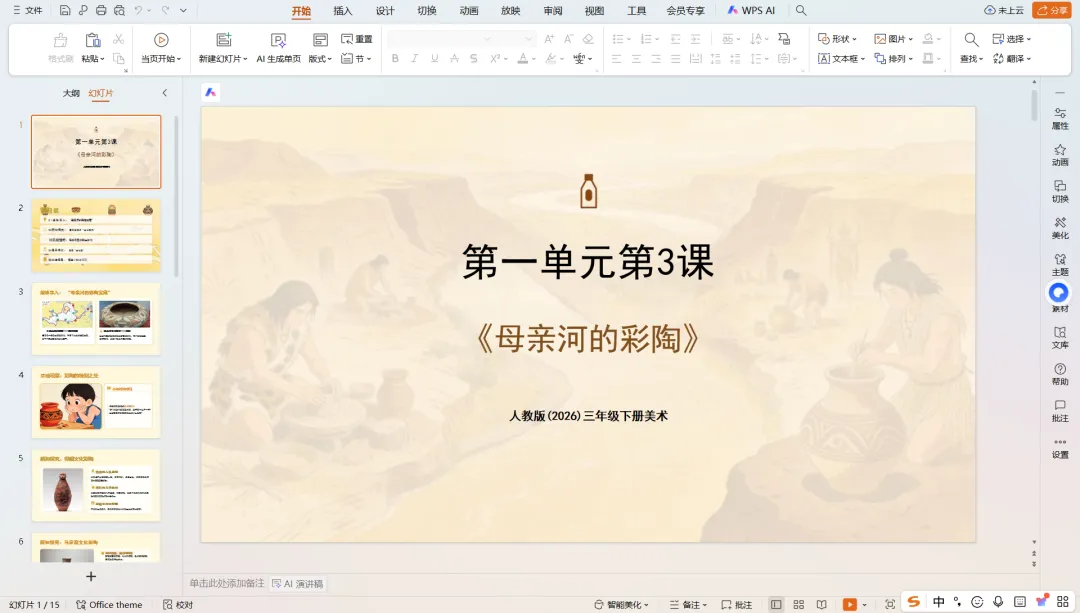Click the WPS AI icon above the slide
1080x613 pixels.
pos(211,92)
